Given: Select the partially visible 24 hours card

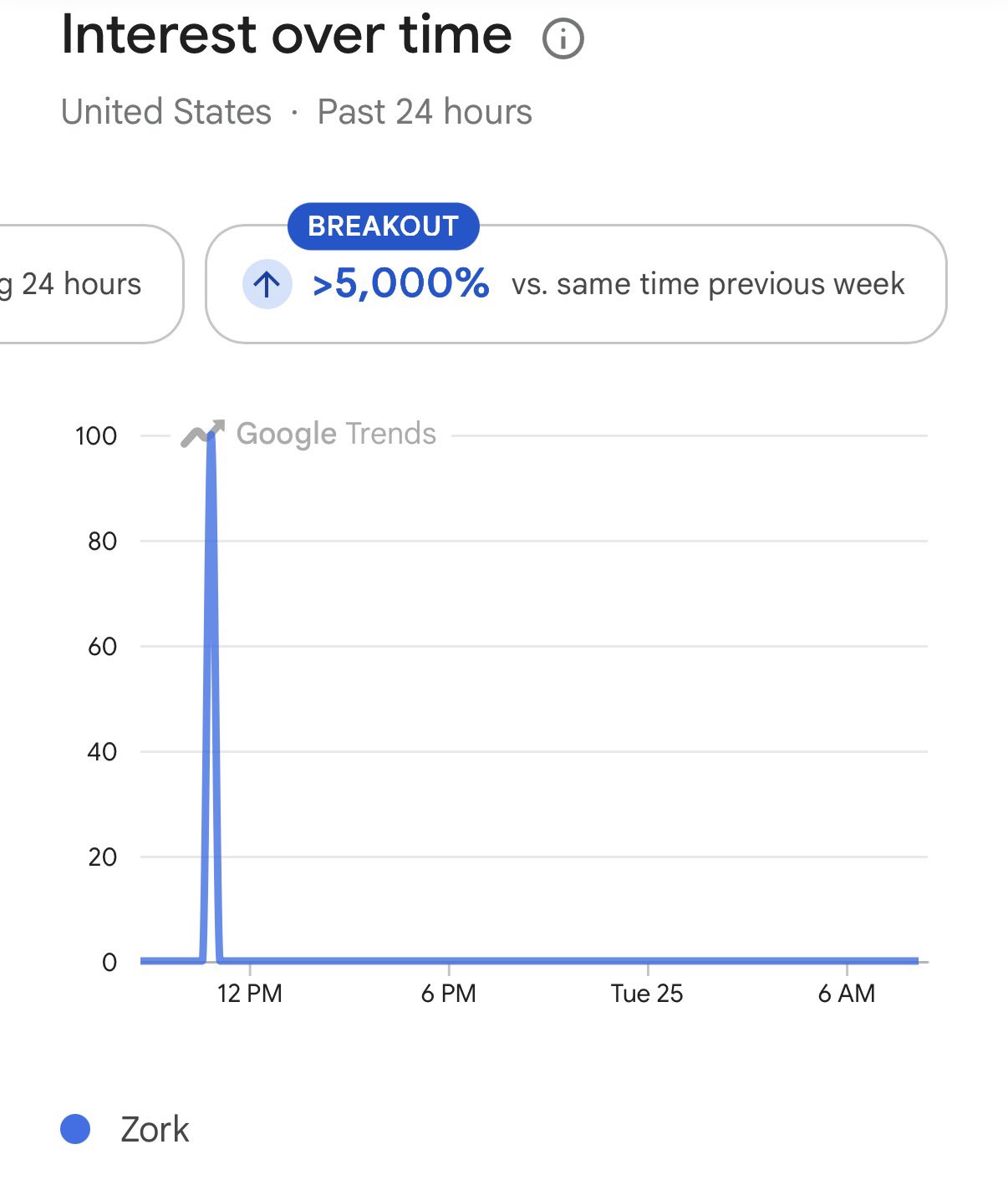Looking at the screenshot, I should pos(90,284).
